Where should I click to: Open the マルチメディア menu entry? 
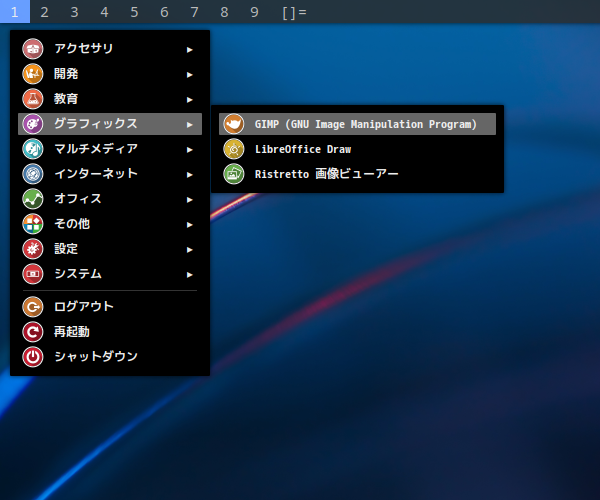coord(110,149)
